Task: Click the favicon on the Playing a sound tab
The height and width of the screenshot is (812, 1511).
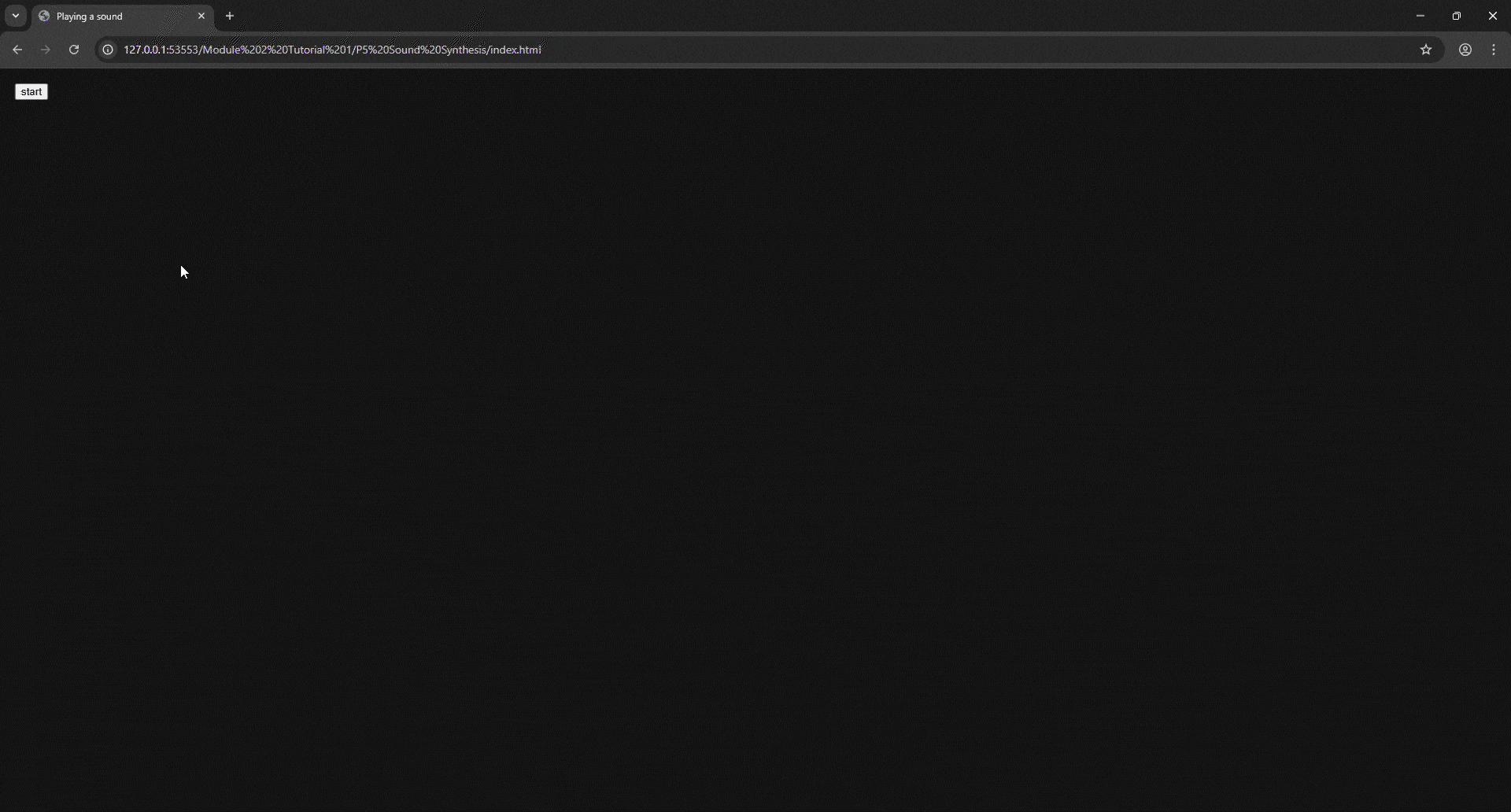Action: [x=44, y=16]
